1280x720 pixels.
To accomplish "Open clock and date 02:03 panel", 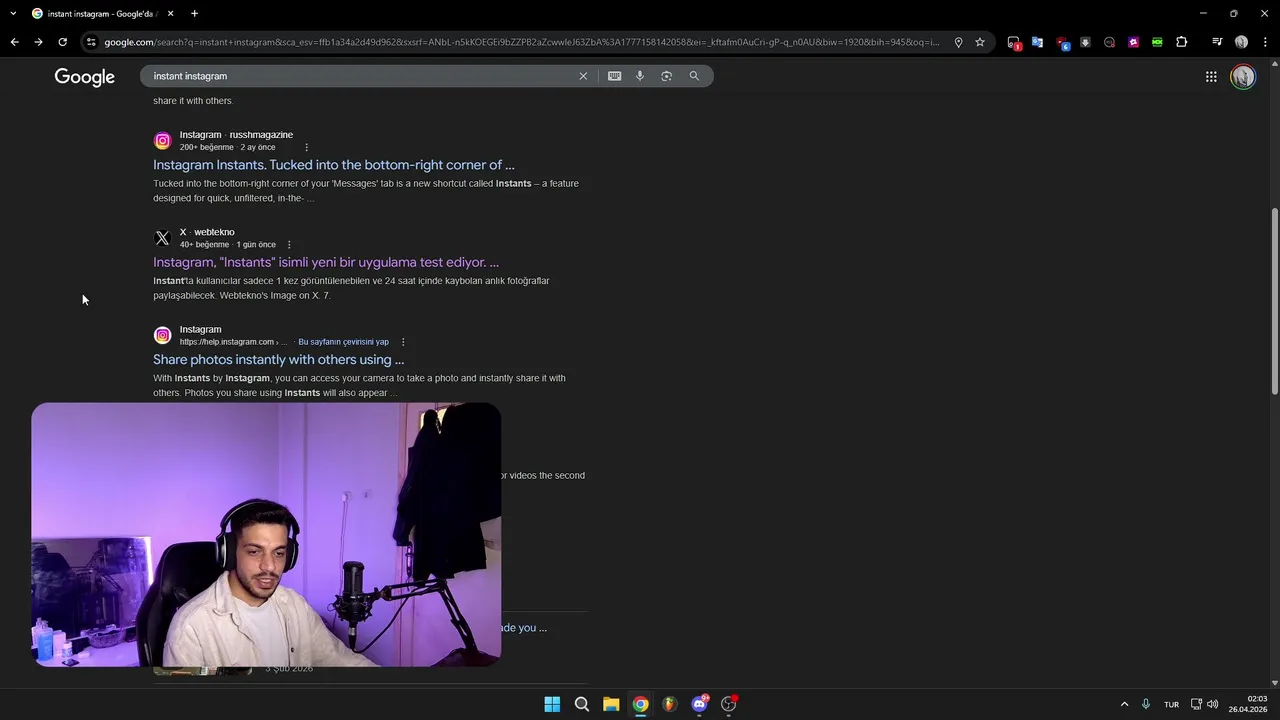I will pos(1248,704).
